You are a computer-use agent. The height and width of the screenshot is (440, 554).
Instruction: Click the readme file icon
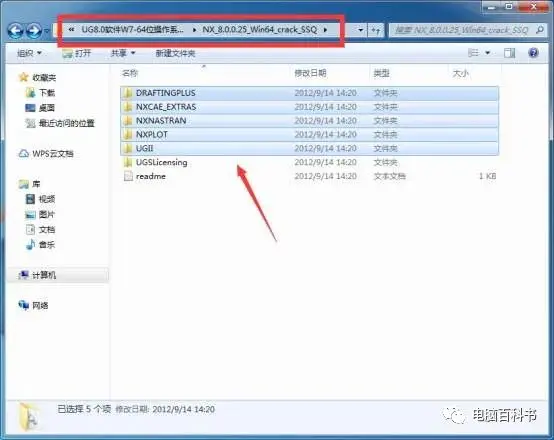(x=128, y=176)
